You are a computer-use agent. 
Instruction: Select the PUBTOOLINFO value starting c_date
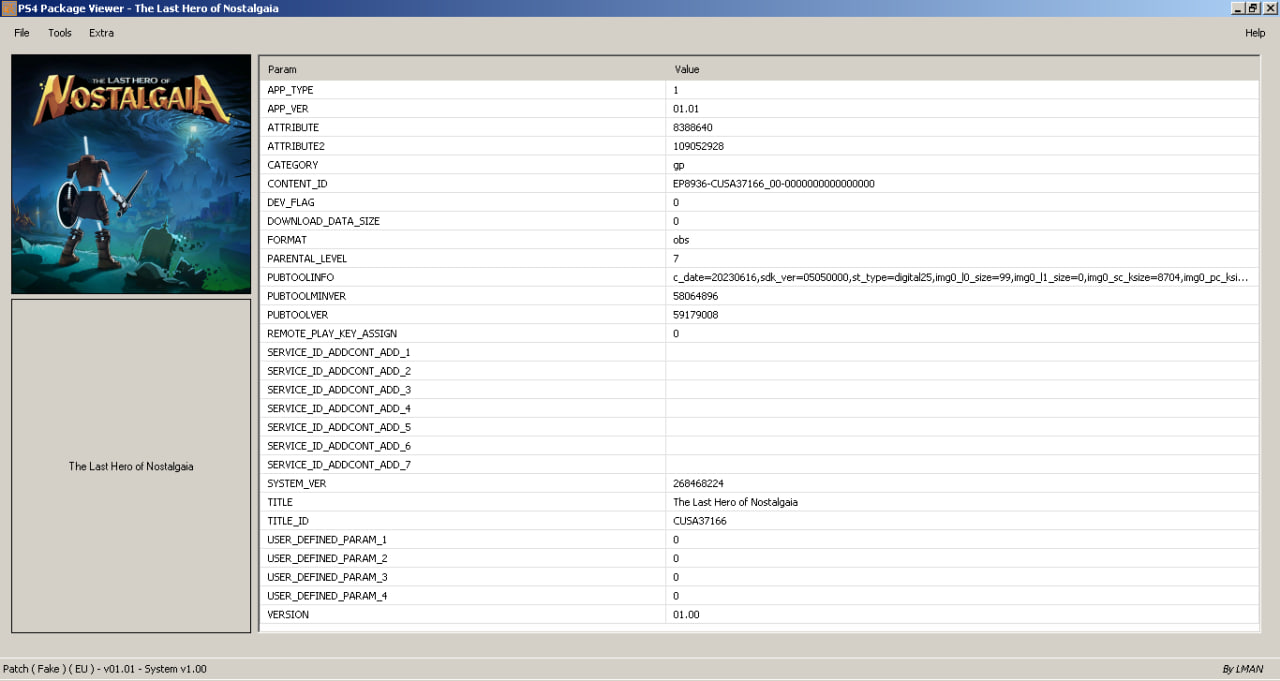pyautogui.click(x=960, y=277)
